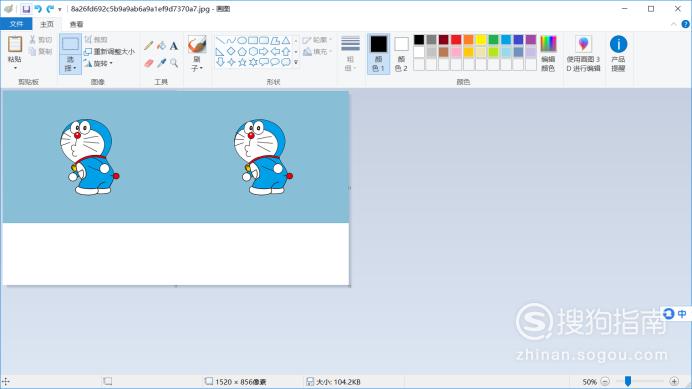Open the Customize Quick Access Toolbar arrow
This screenshot has width=692, height=389.
click(x=60, y=9)
